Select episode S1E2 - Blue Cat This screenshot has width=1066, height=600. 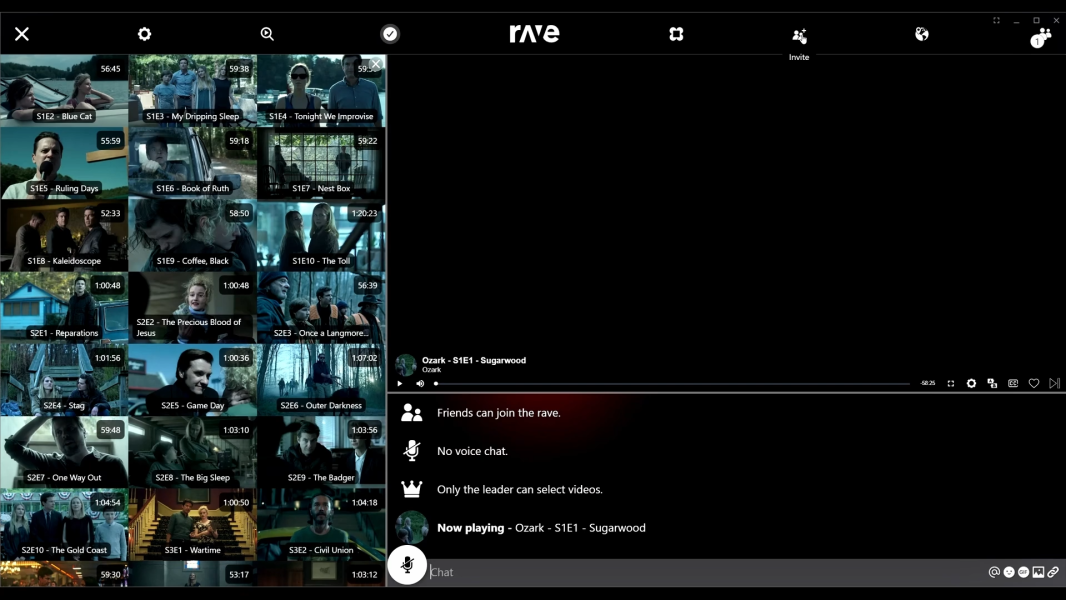64,91
